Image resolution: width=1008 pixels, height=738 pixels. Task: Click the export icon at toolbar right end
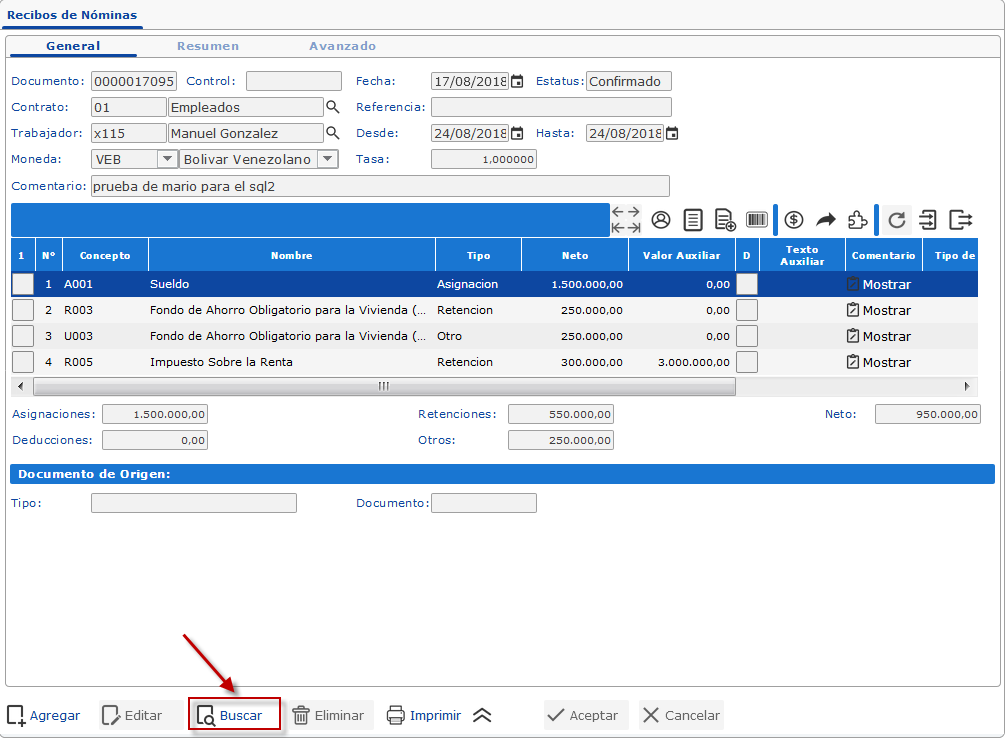[x=963, y=219]
